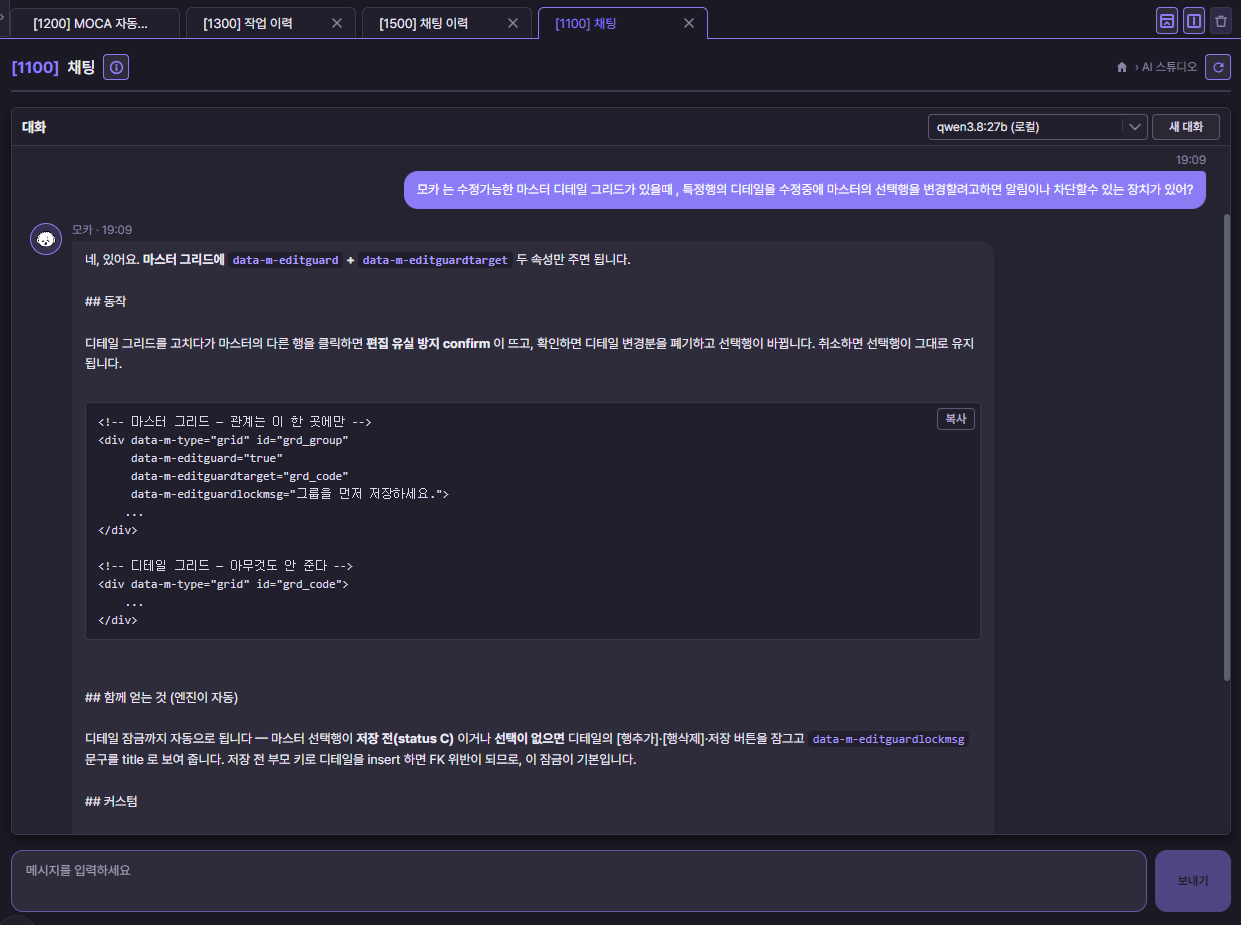
Task: Click bold text '저장 전(status C)'
Action: tap(405, 739)
